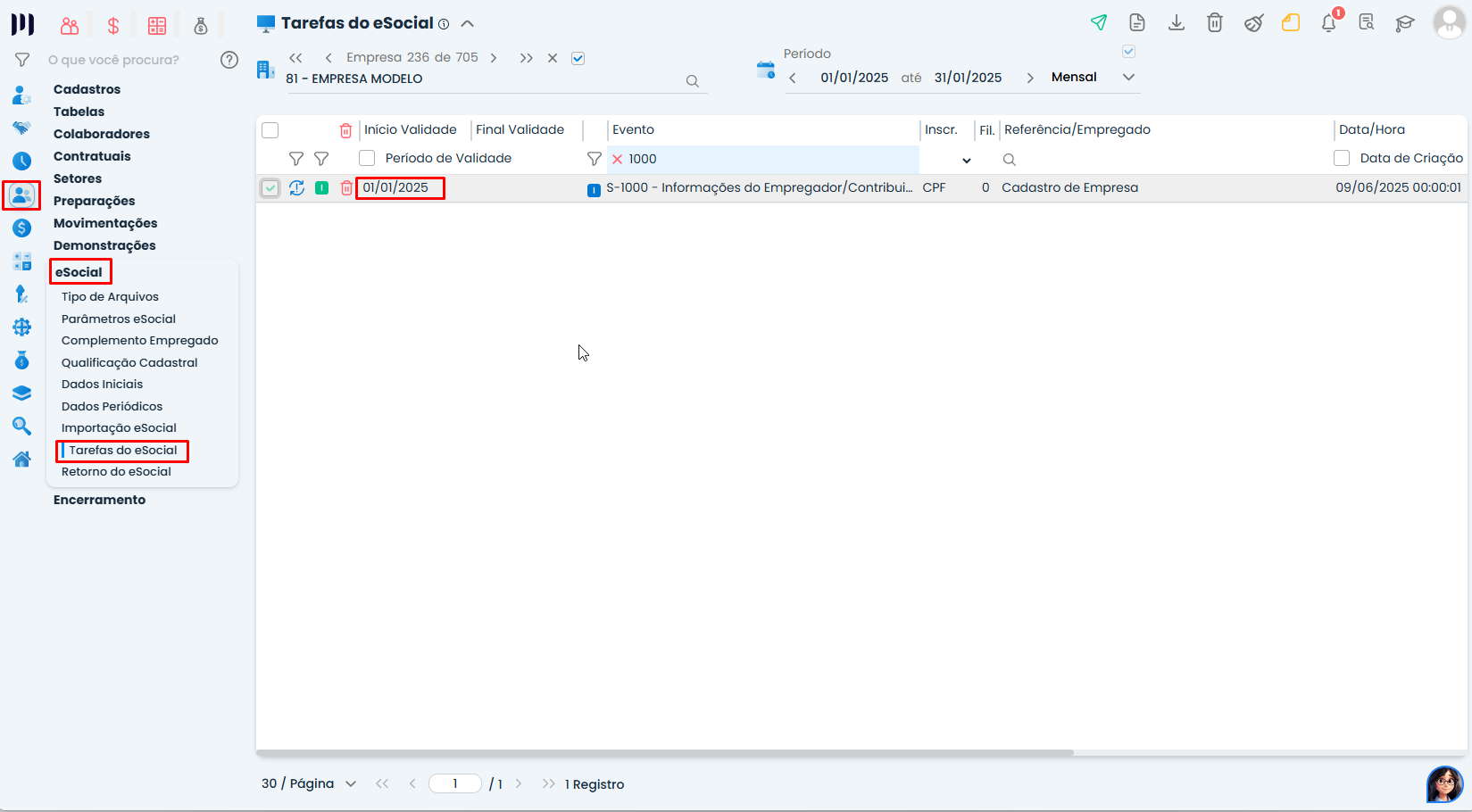Click the trash icon in the top toolbar
This screenshot has width=1472, height=812.
[x=1214, y=22]
